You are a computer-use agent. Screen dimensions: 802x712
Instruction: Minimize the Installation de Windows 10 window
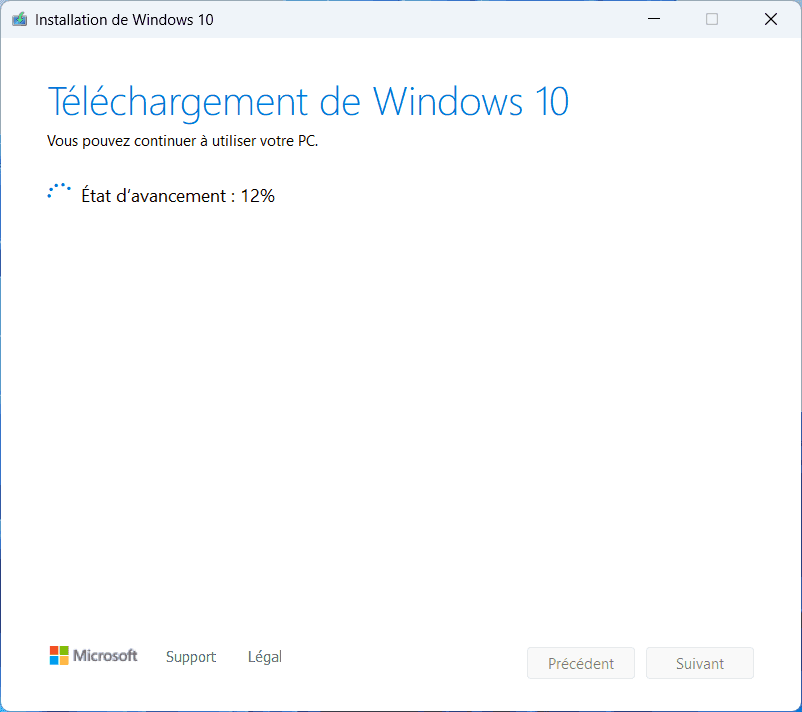654,19
